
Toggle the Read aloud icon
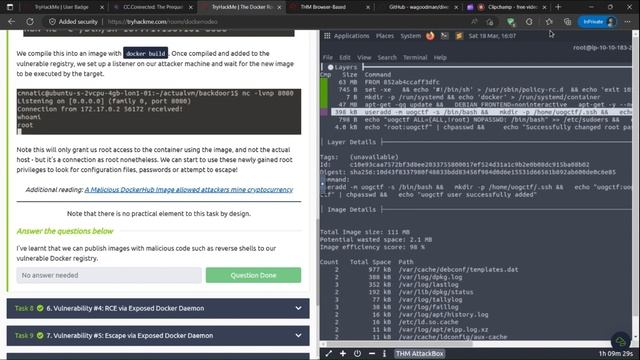click(474, 22)
